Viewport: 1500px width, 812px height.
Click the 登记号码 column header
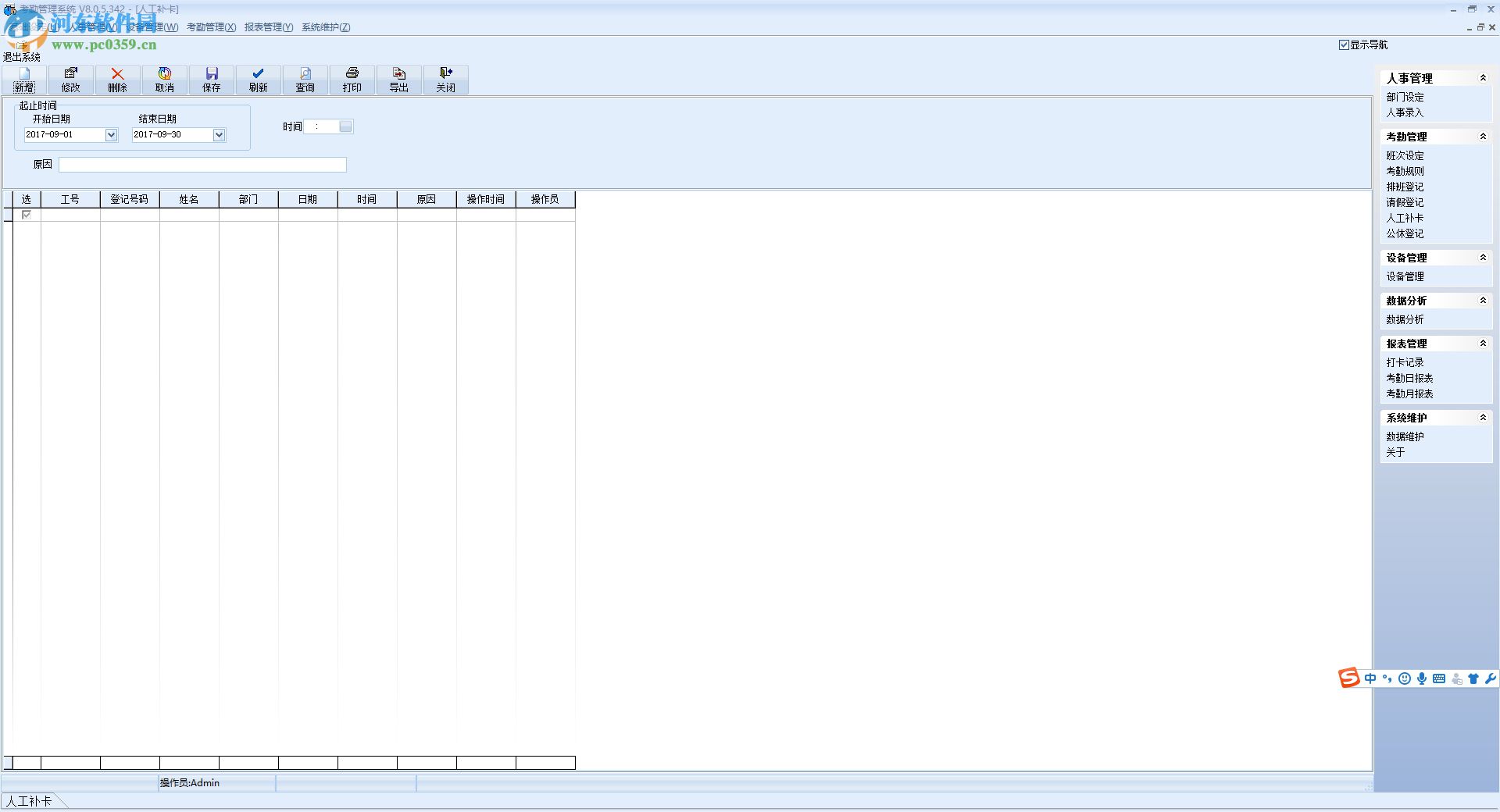click(130, 200)
